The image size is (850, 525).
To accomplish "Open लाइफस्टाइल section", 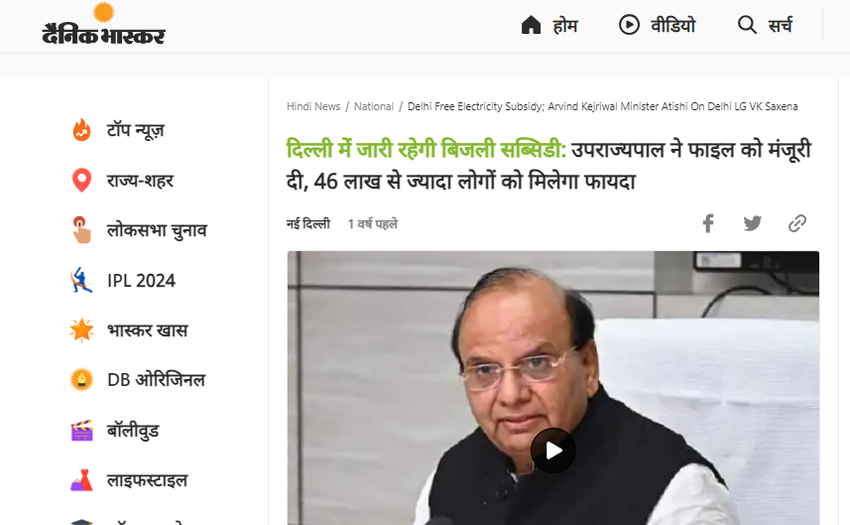I will [147, 480].
